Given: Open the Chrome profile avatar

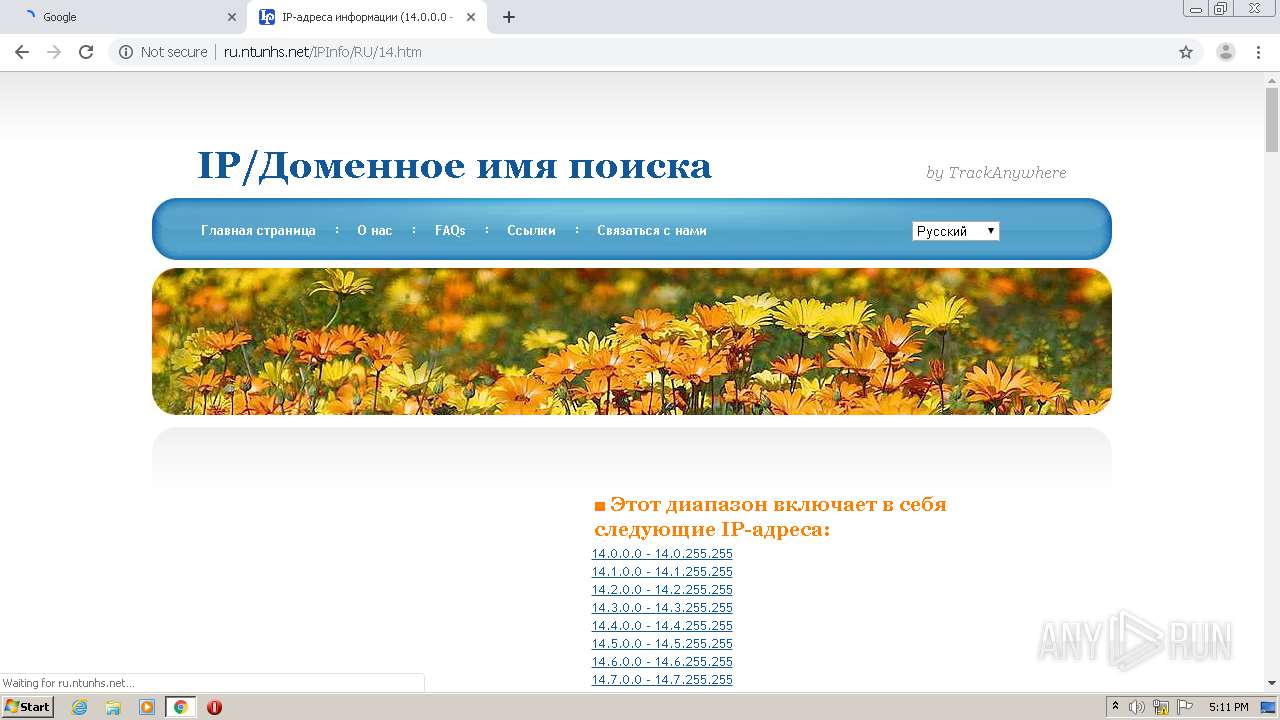Looking at the screenshot, I should pyautogui.click(x=1226, y=52).
